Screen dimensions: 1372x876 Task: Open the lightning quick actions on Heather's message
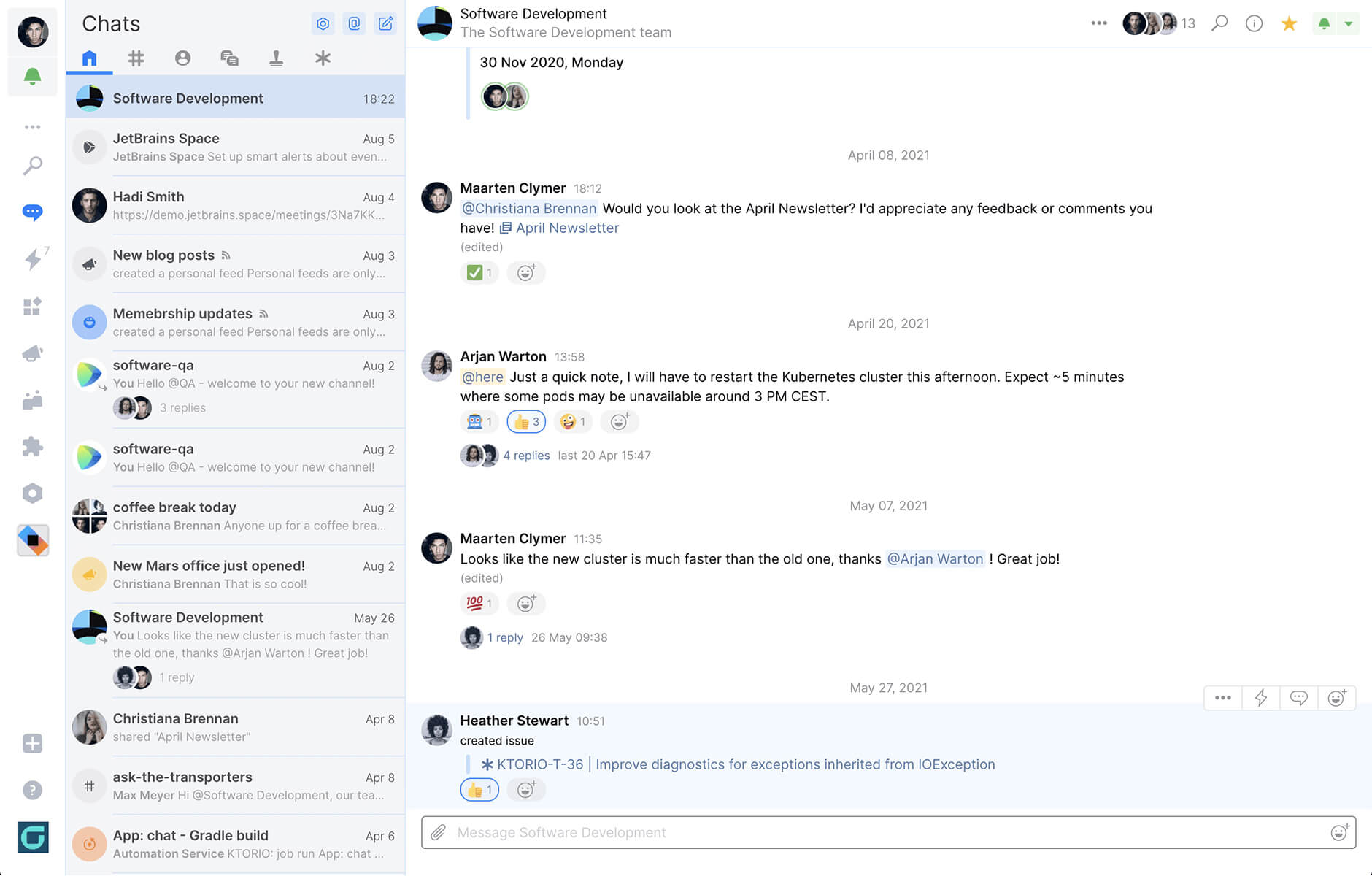click(1260, 698)
